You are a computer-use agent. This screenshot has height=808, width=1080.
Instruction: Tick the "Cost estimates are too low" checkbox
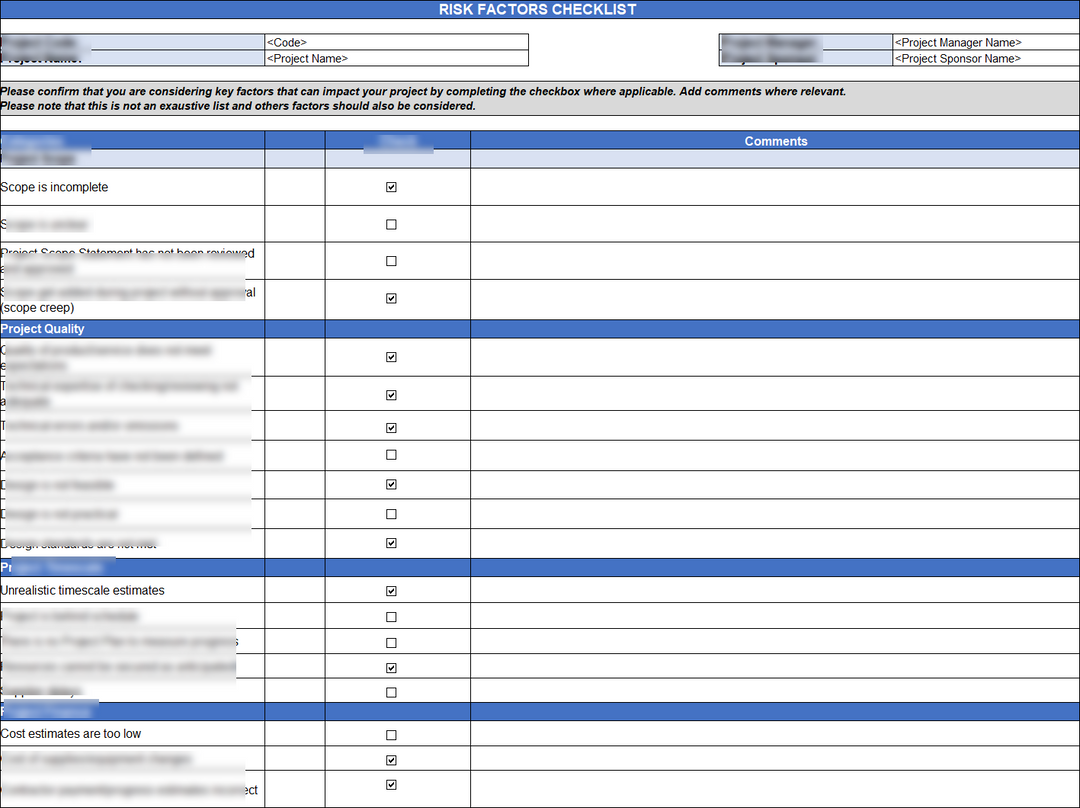(391, 735)
